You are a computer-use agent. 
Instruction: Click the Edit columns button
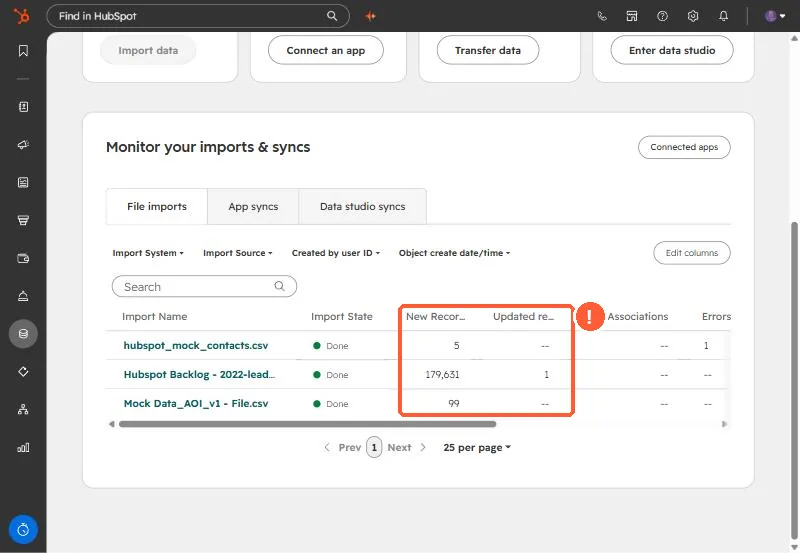[692, 253]
